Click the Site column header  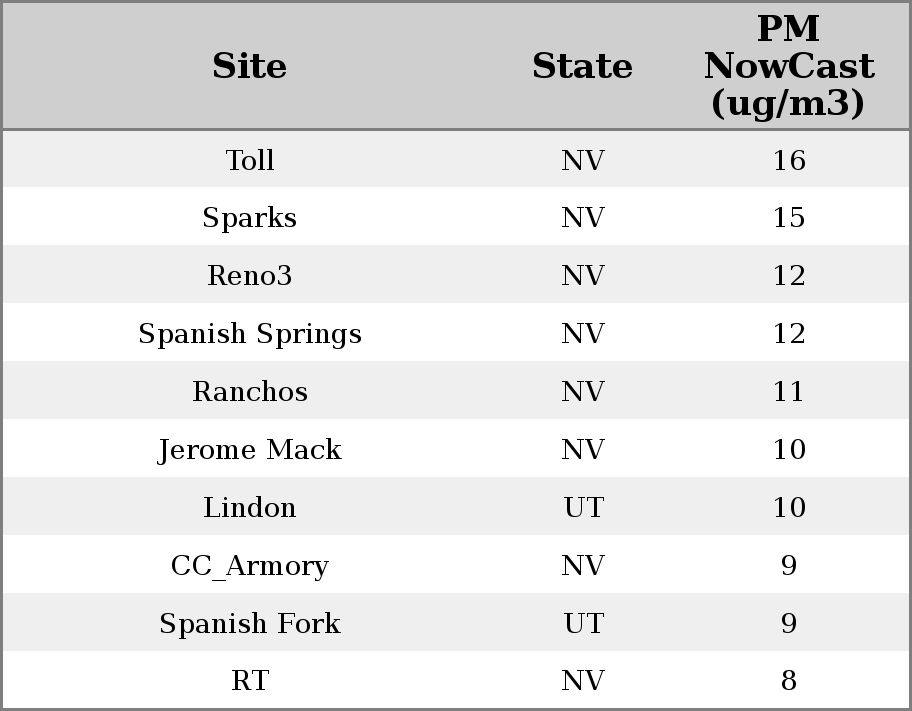coord(250,66)
